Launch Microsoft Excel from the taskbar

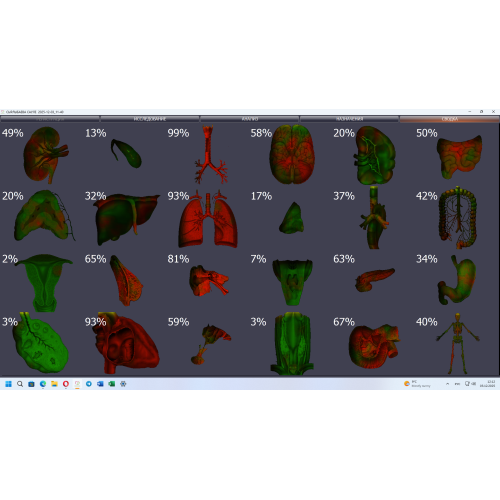(x=112, y=384)
